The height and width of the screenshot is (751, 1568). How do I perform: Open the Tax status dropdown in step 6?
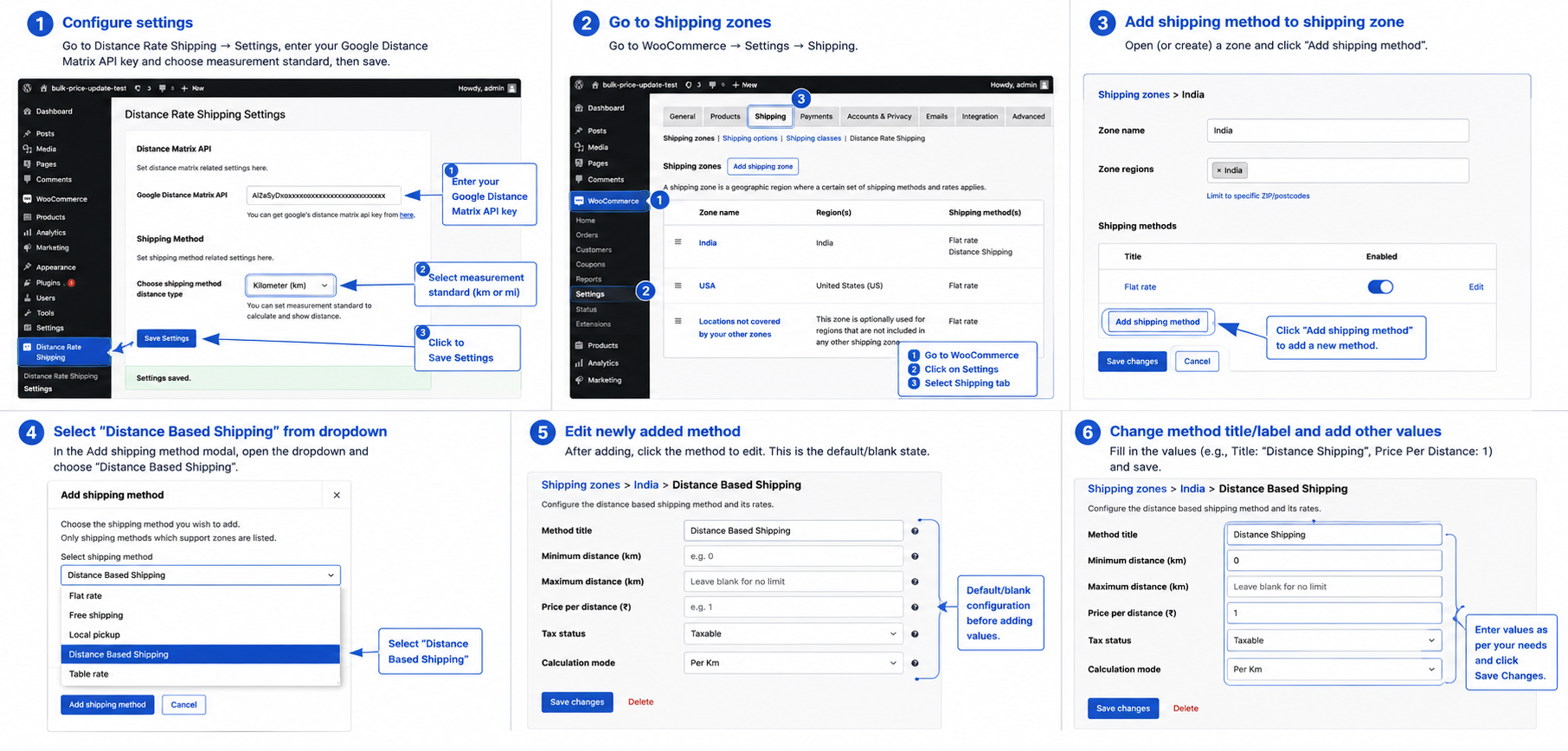pyautogui.click(x=1334, y=641)
